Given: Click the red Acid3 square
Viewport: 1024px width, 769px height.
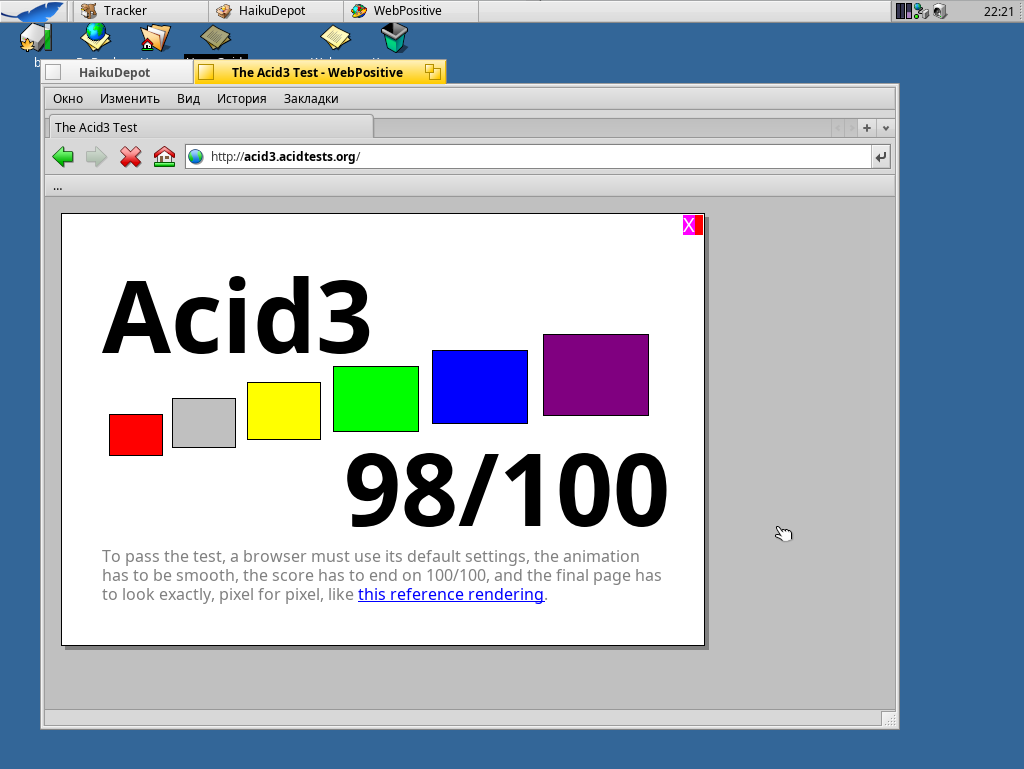Looking at the screenshot, I should (x=136, y=435).
